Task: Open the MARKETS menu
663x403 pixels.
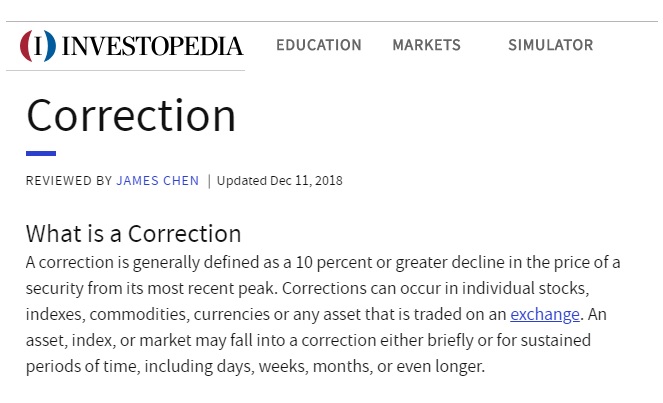Action: click(x=426, y=45)
